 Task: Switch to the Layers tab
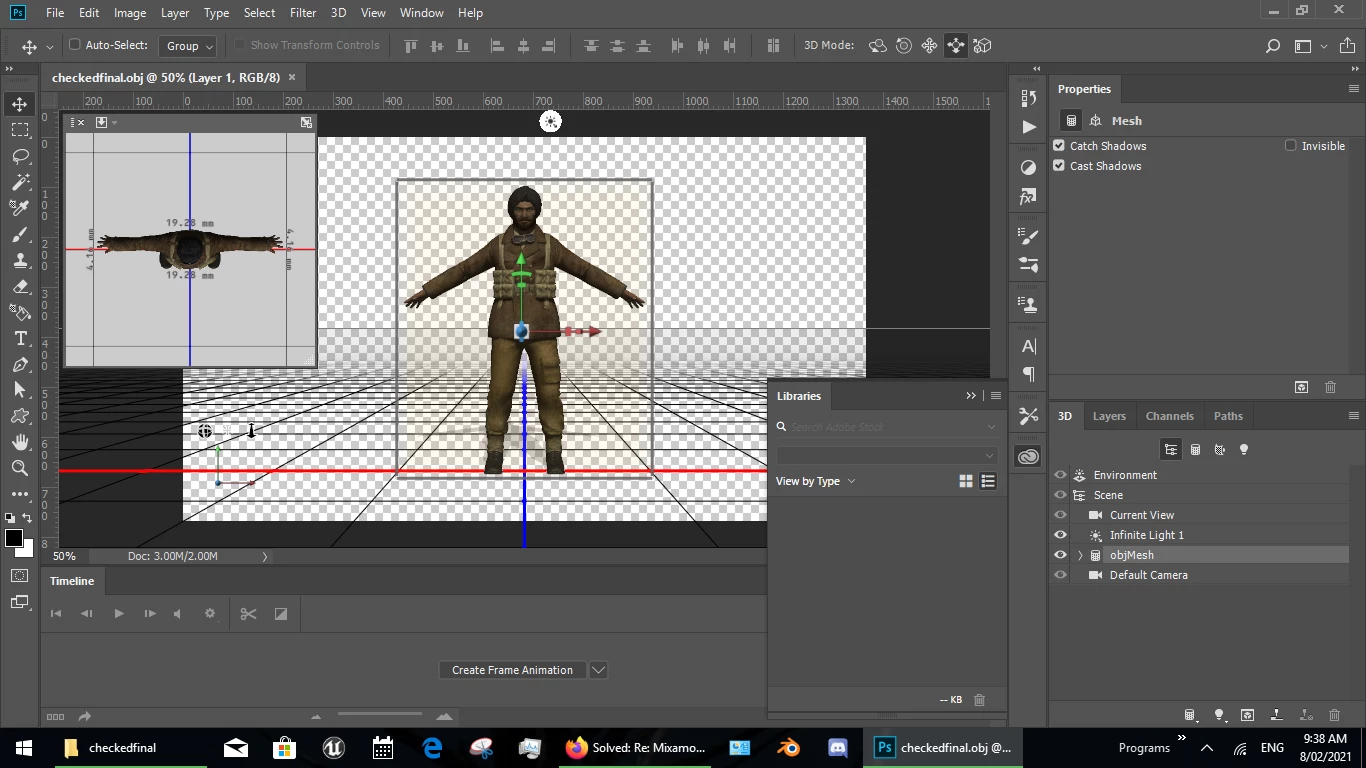pos(1109,416)
